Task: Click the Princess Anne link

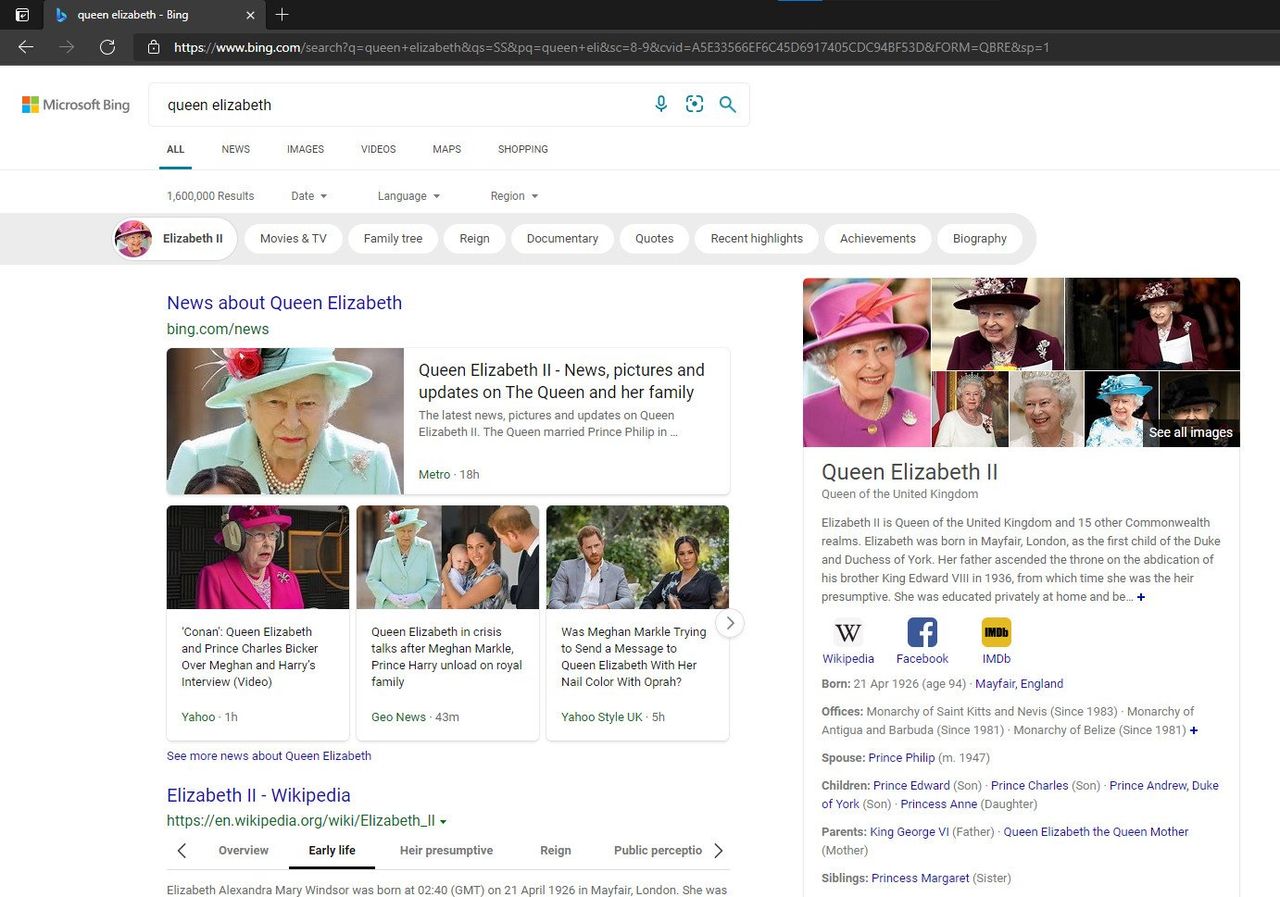Action: (x=939, y=804)
